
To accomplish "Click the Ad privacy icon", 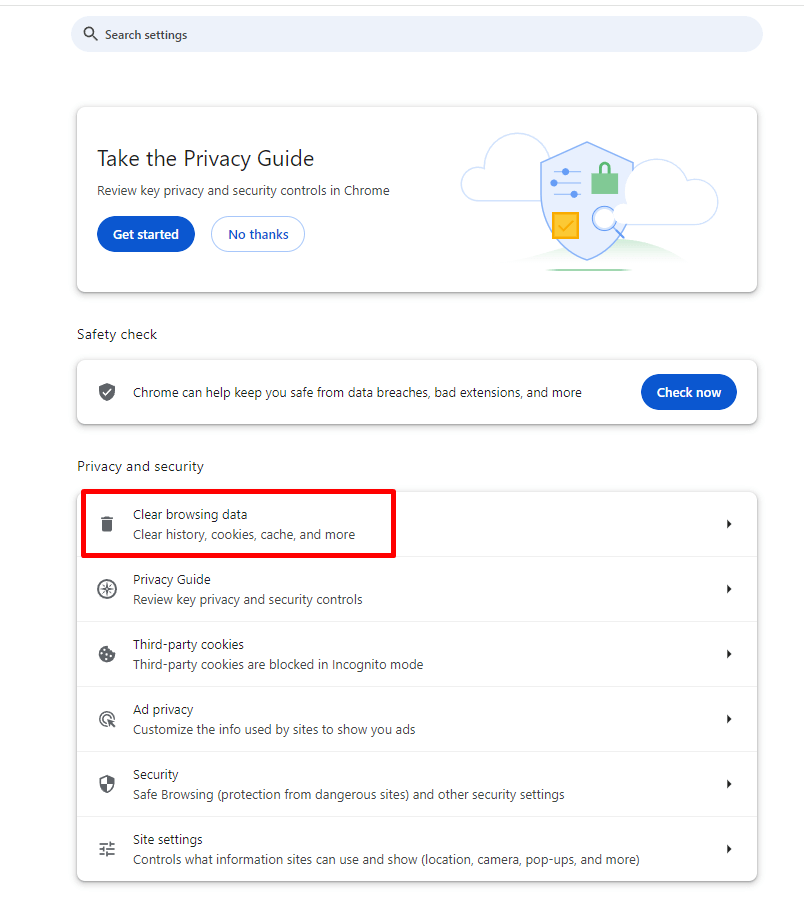I will click(x=107, y=719).
